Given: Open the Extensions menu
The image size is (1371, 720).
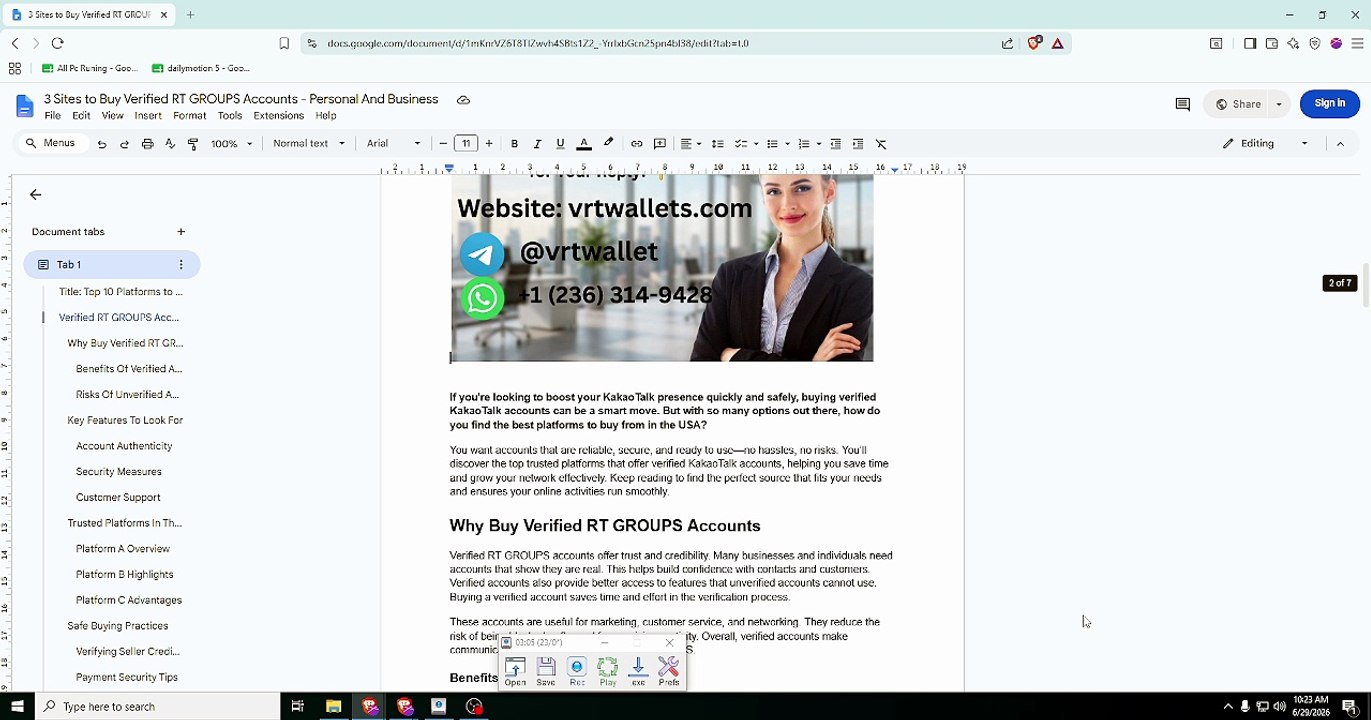Looking at the screenshot, I should point(279,116).
